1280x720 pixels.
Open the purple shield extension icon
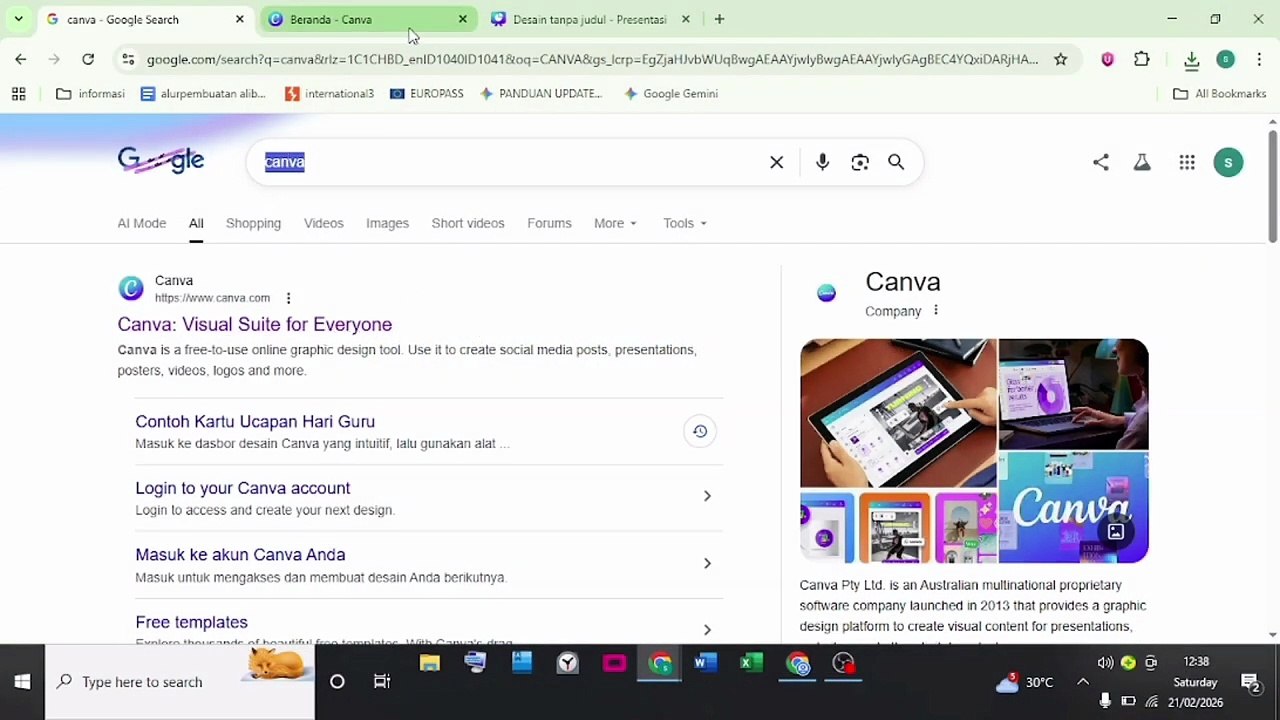[1107, 59]
